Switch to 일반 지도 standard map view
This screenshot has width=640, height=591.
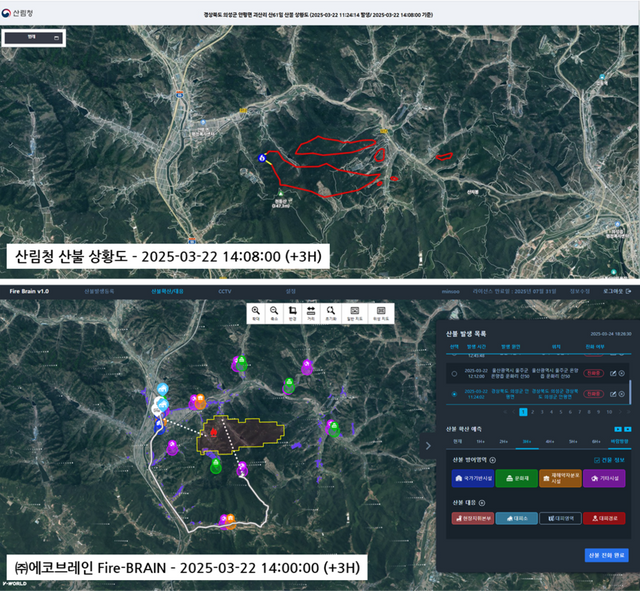pos(354,314)
